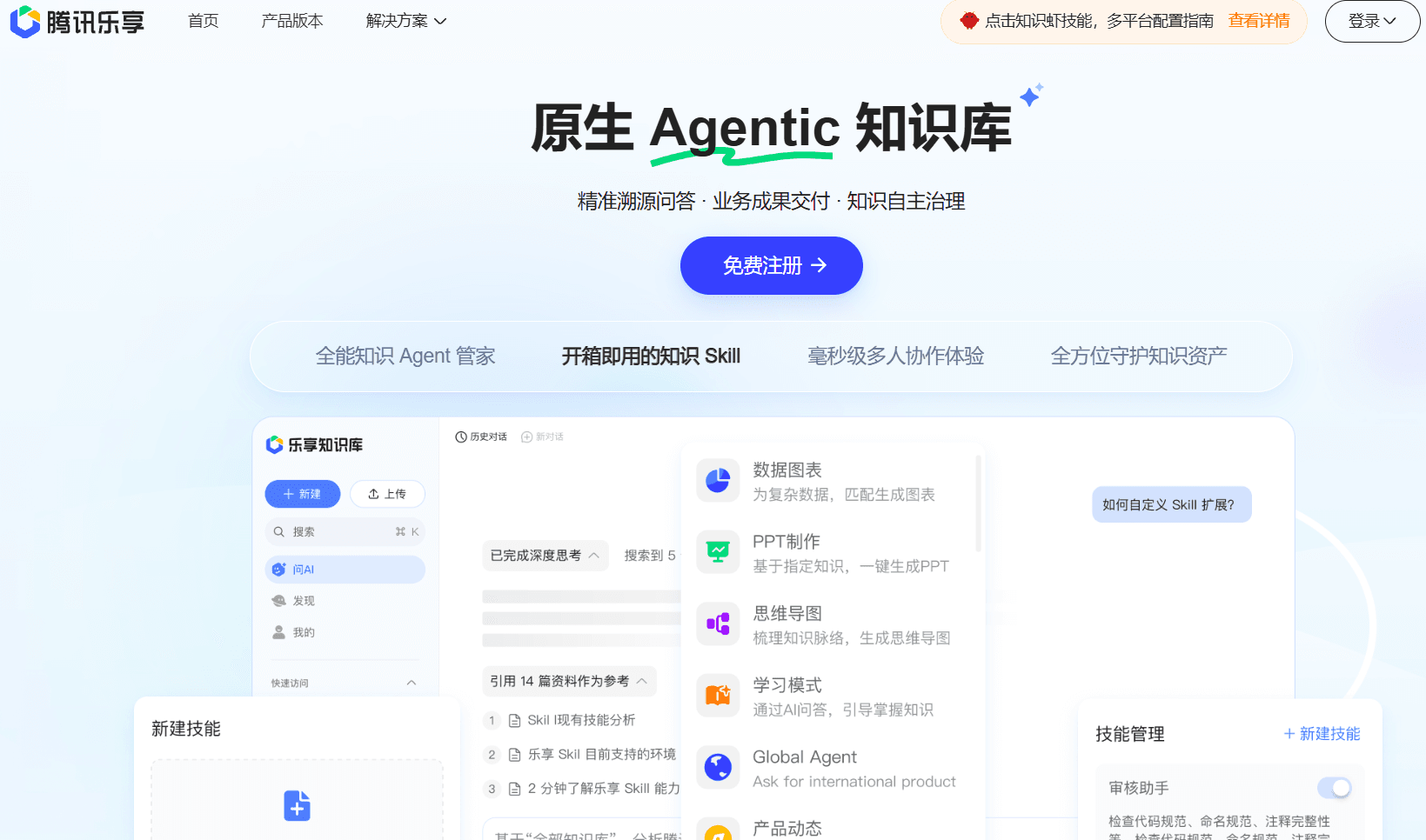Image resolution: width=1426 pixels, height=840 pixels.
Task: Click the 新建技能 upload drop area
Action: click(x=297, y=800)
